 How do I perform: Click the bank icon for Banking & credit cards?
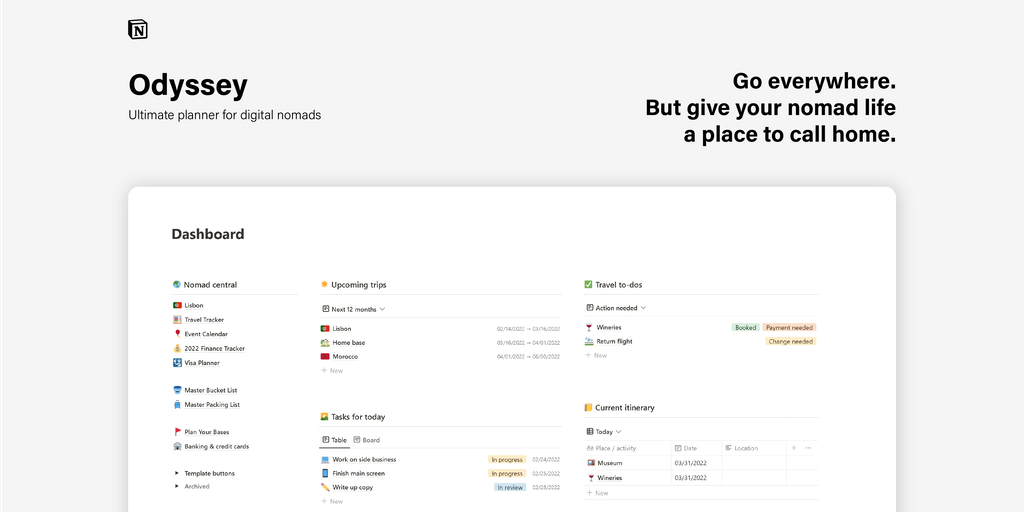[x=177, y=446]
